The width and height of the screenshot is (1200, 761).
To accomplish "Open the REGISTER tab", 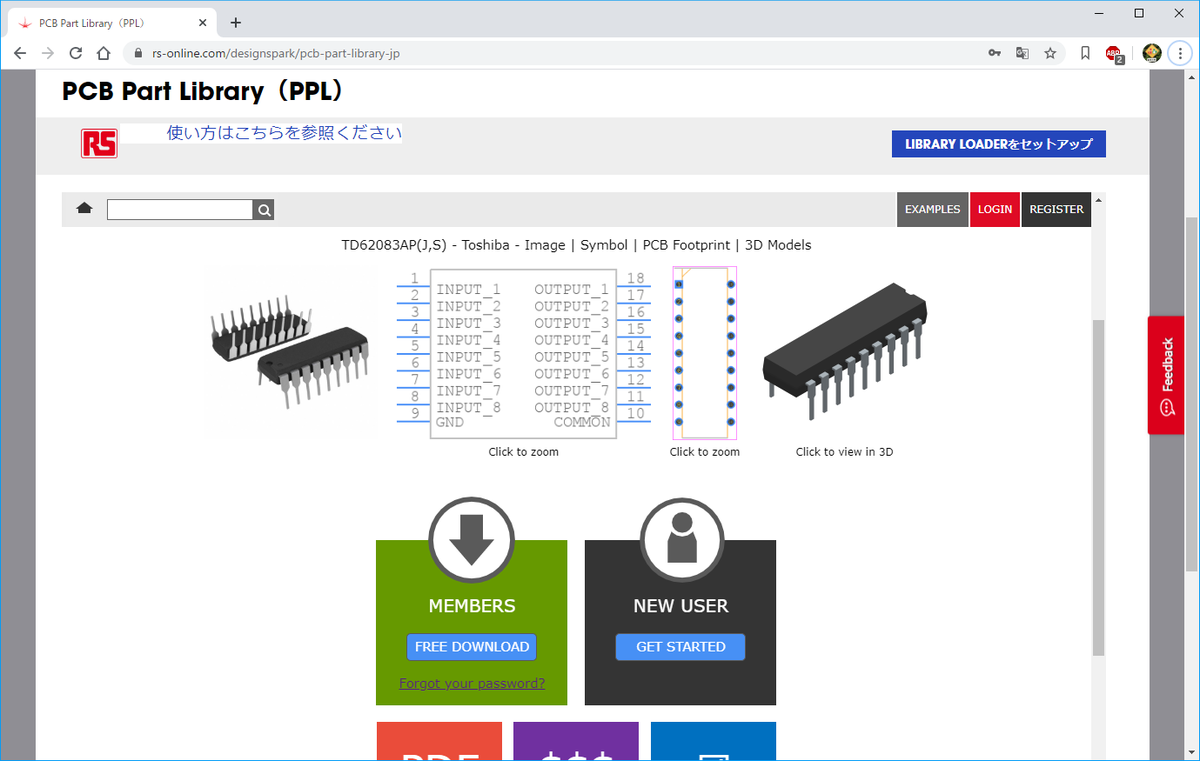I will [1057, 209].
